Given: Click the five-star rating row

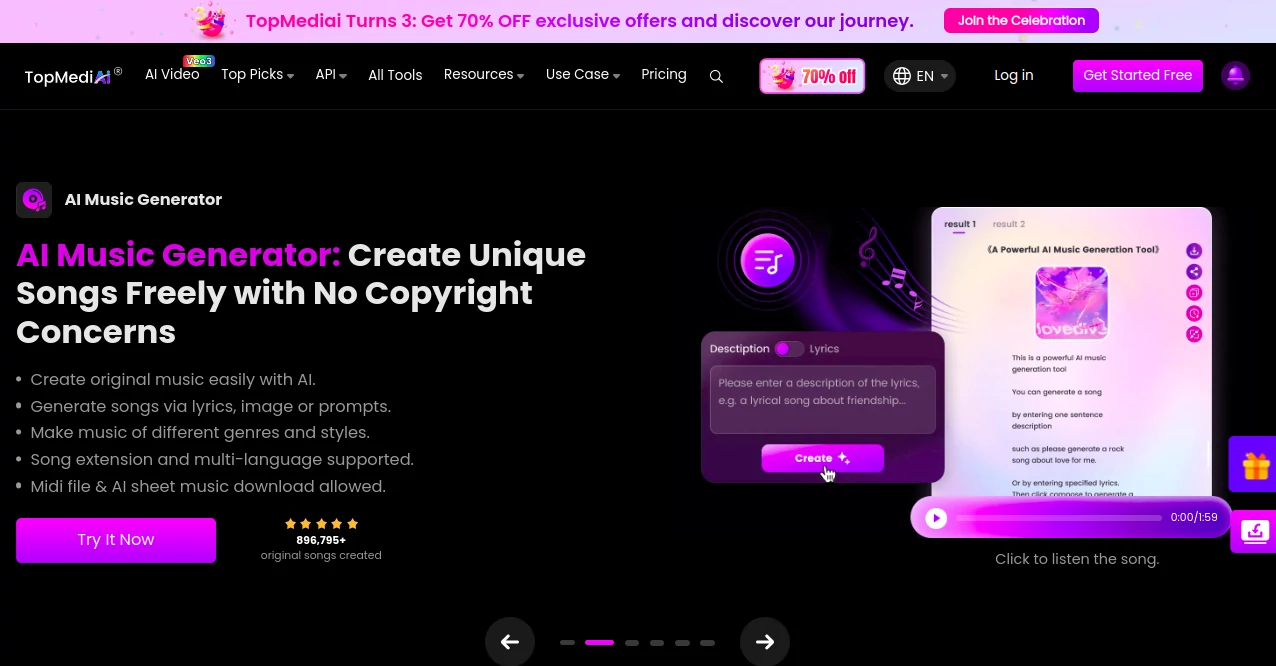Looking at the screenshot, I should click(321, 523).
